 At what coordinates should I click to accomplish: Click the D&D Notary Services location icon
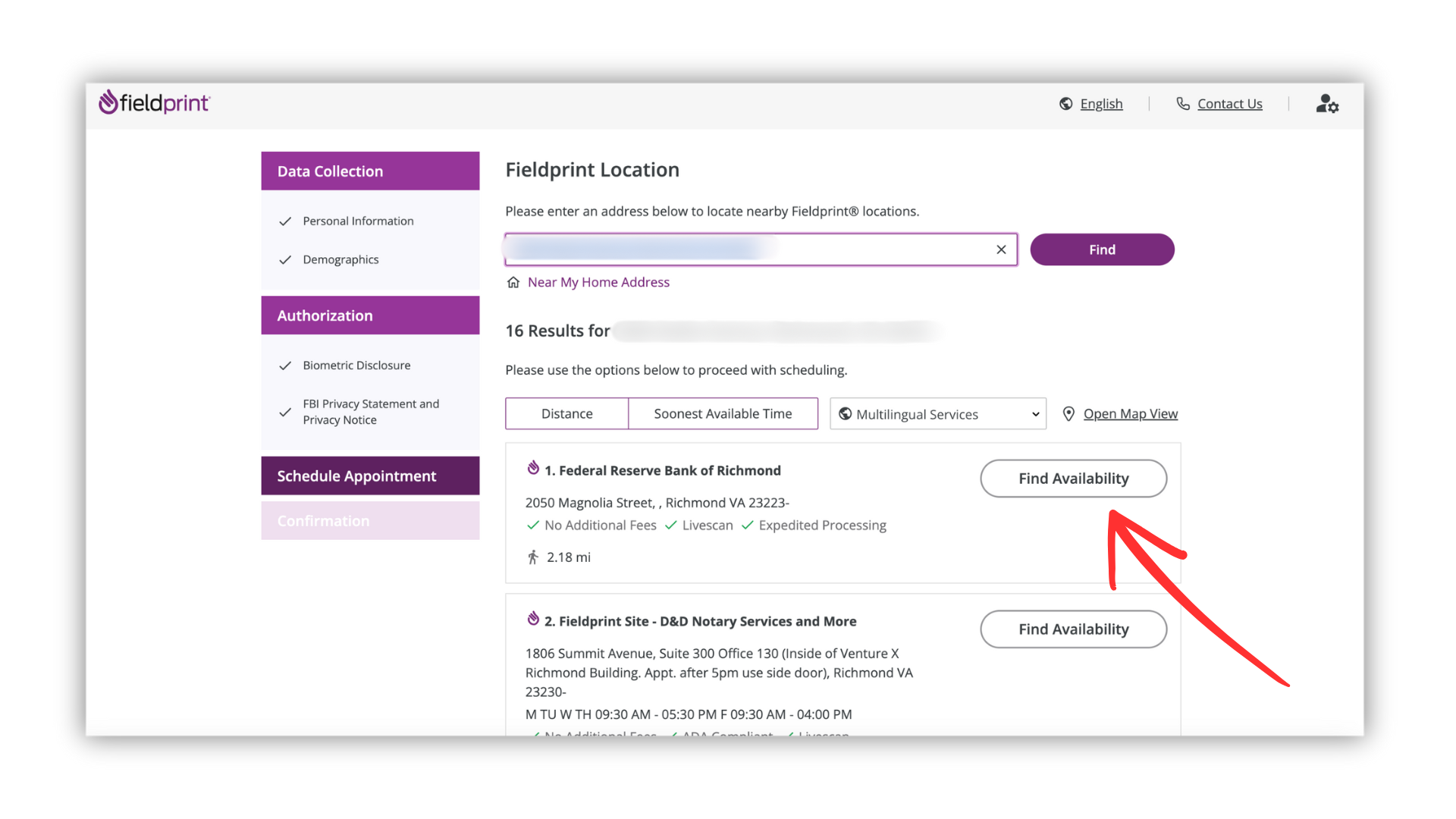point(533,619)
